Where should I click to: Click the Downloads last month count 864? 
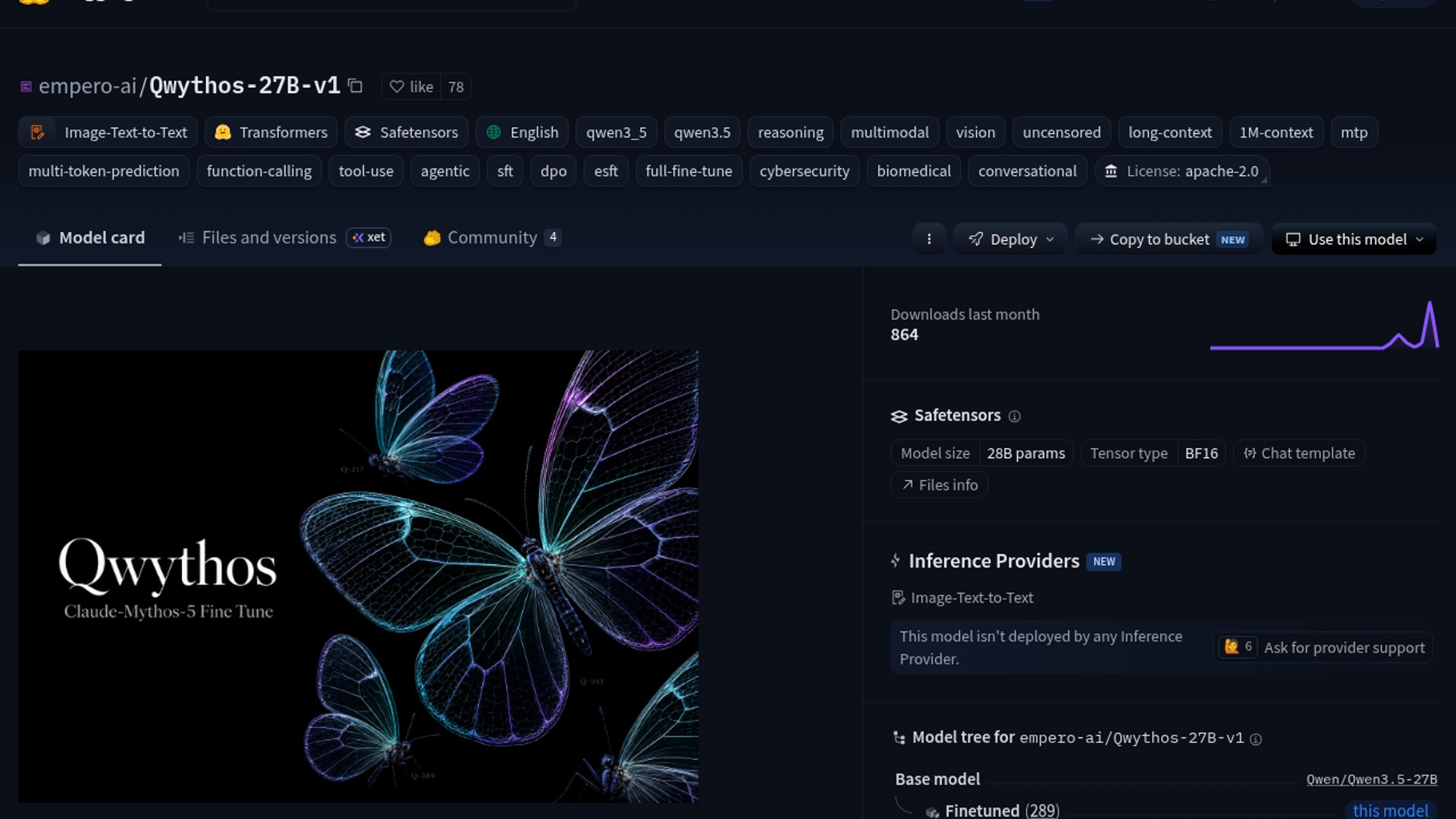click(x=904, y=335)
